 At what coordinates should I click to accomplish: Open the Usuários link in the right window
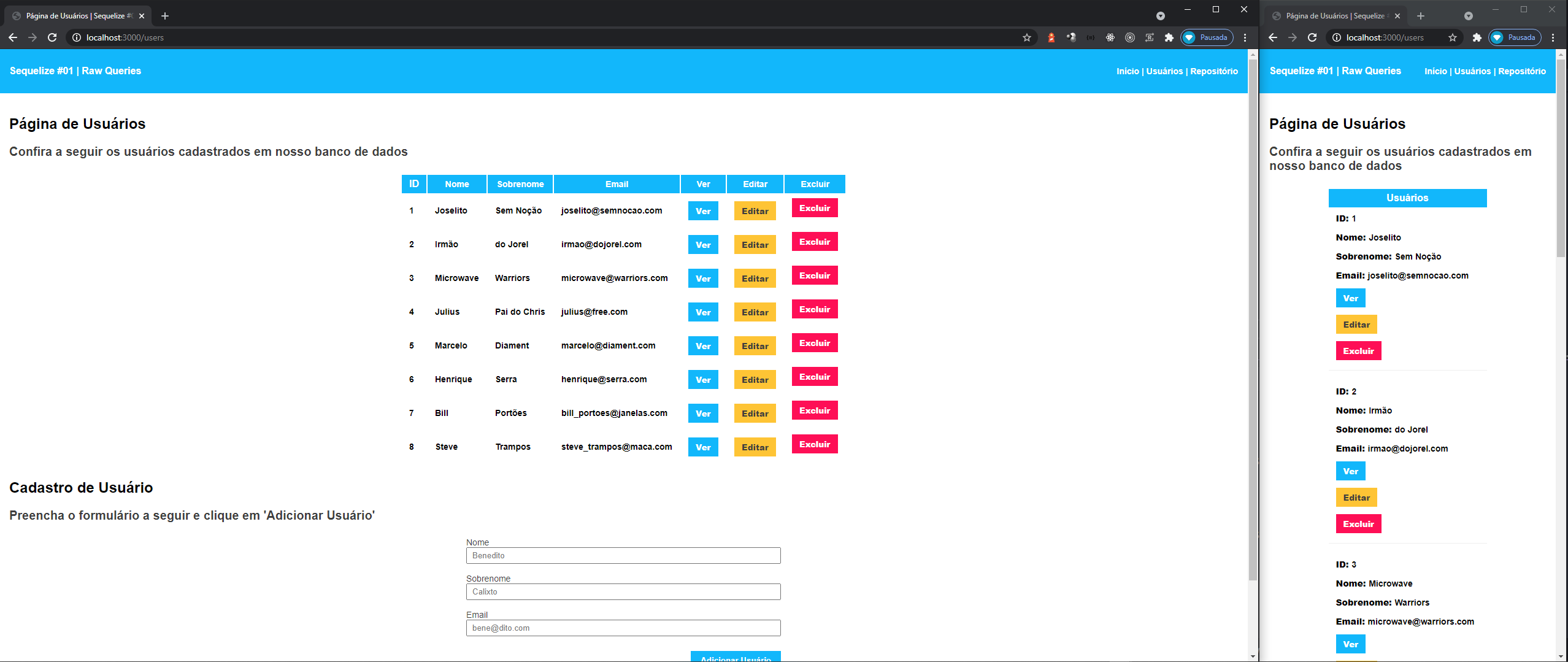[x=1472, y=71]
